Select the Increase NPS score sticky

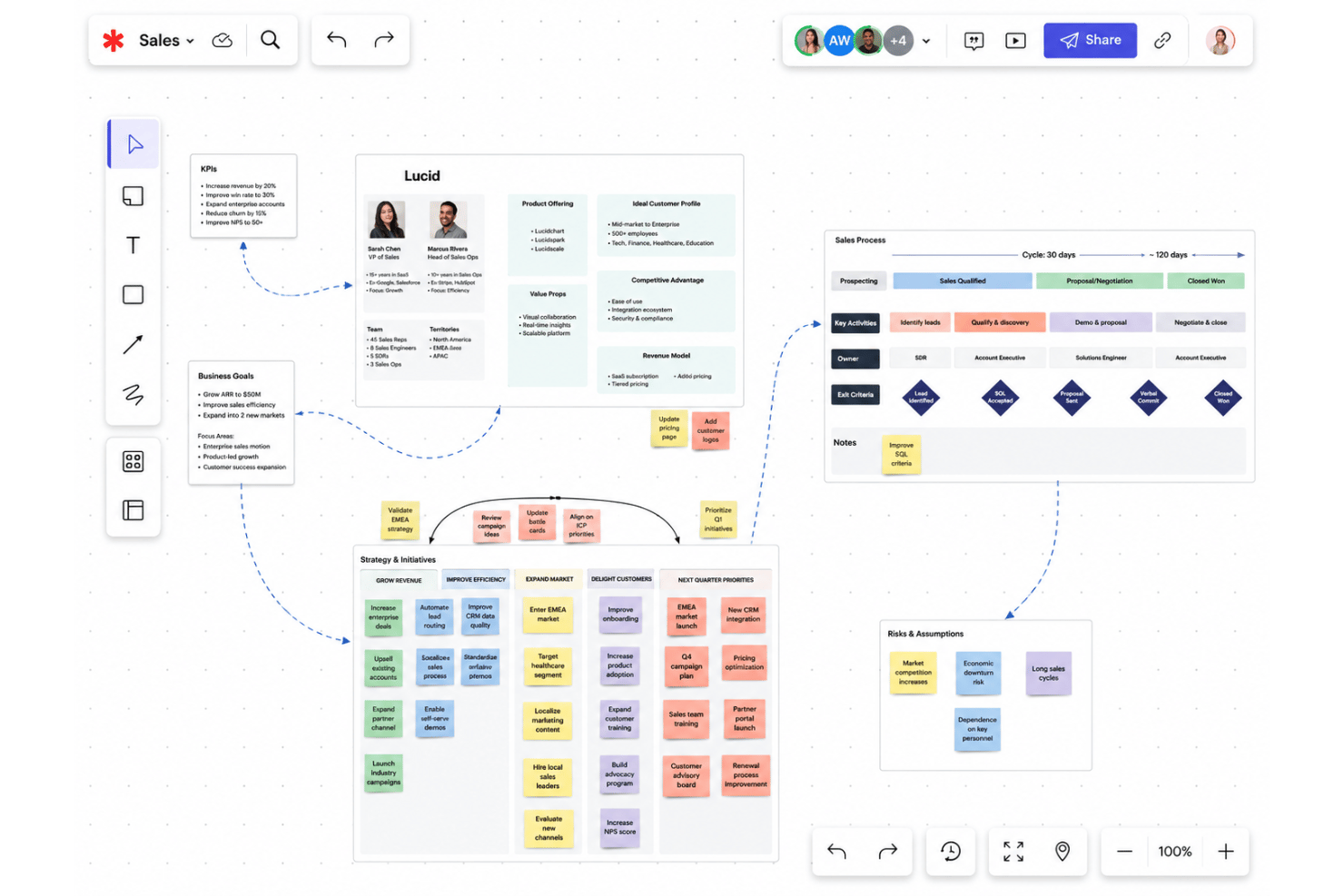point(620,828)
